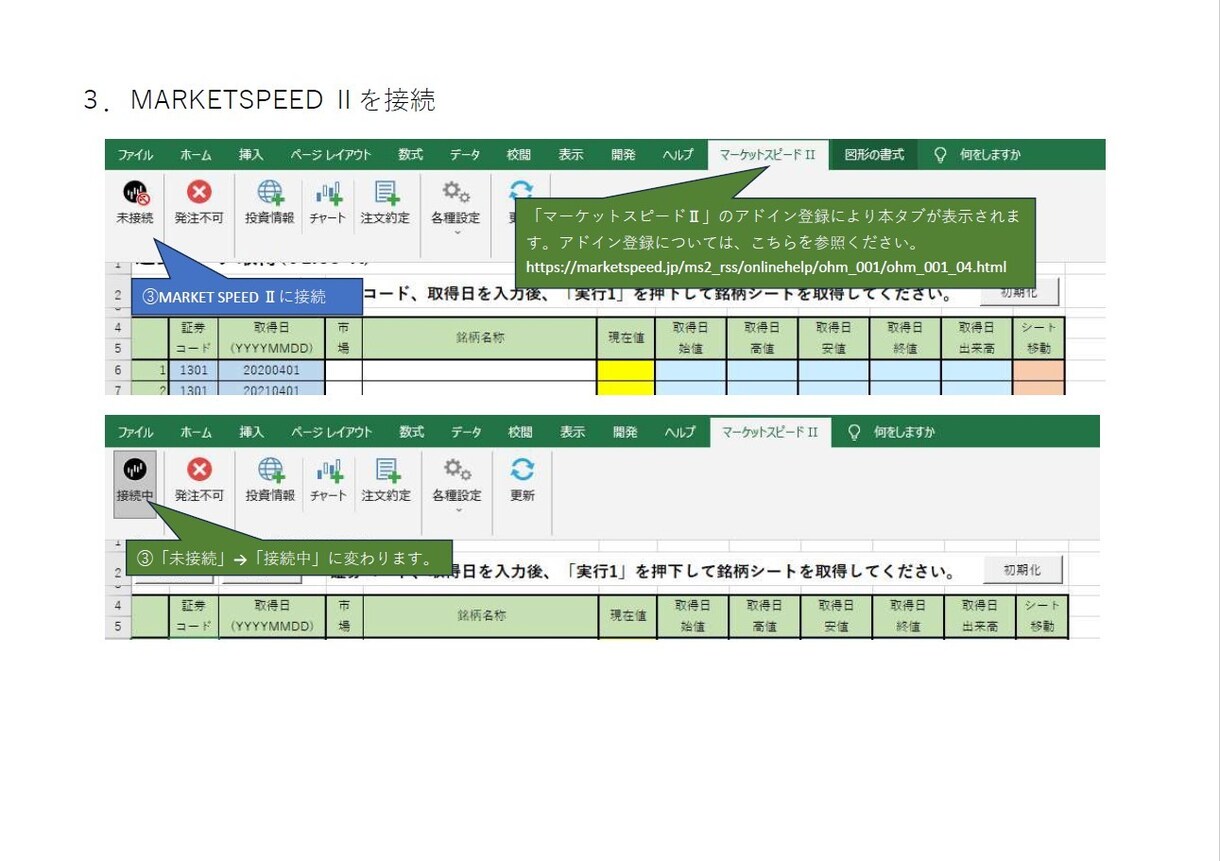Click 取得日 出来高 header in 接続中 sheet
1220x861 pixels.
click(x=979, y=616)
